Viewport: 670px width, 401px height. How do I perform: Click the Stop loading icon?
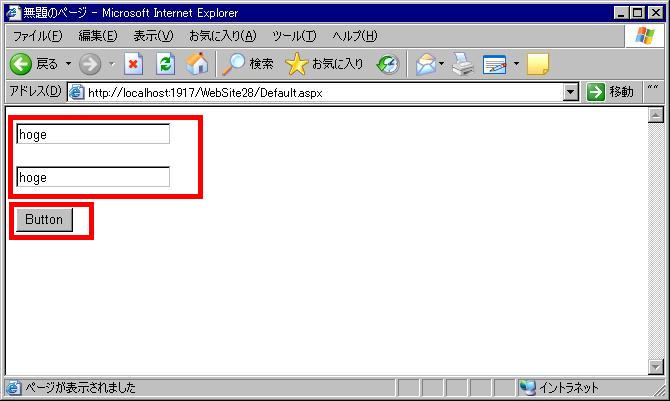click(x=133, y=64)
